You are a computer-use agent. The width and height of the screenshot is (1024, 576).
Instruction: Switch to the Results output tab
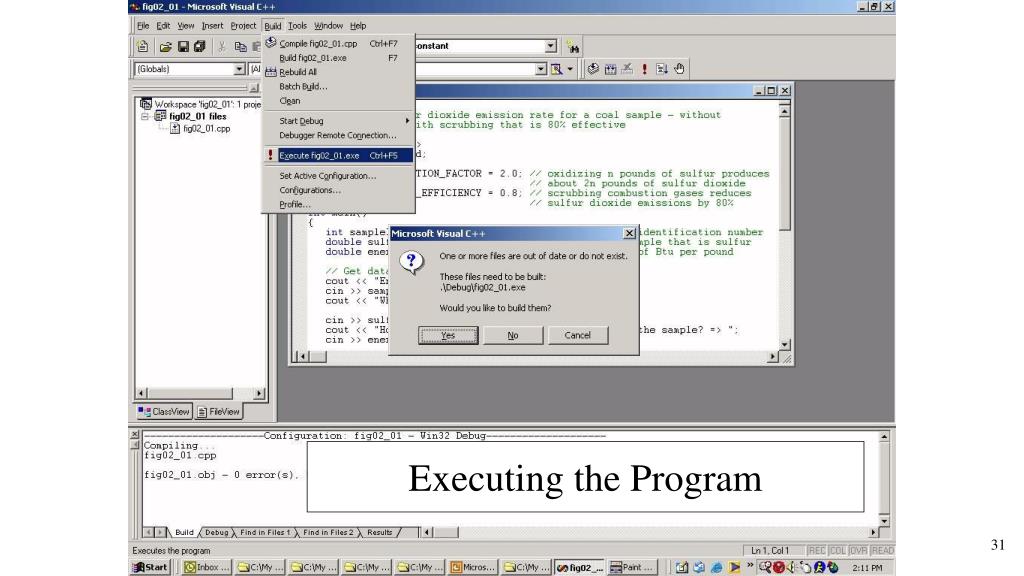[x=379, y=532]
